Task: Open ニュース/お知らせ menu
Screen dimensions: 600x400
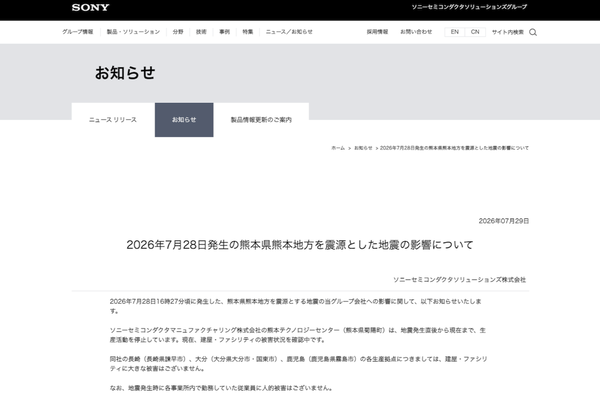Action: pos(289,32)
